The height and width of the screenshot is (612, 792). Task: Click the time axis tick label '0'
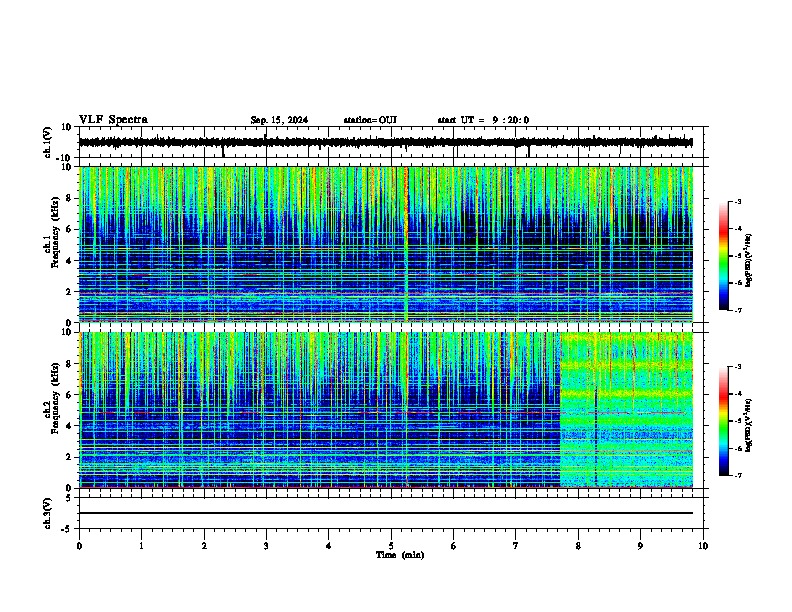pos(79,545)
